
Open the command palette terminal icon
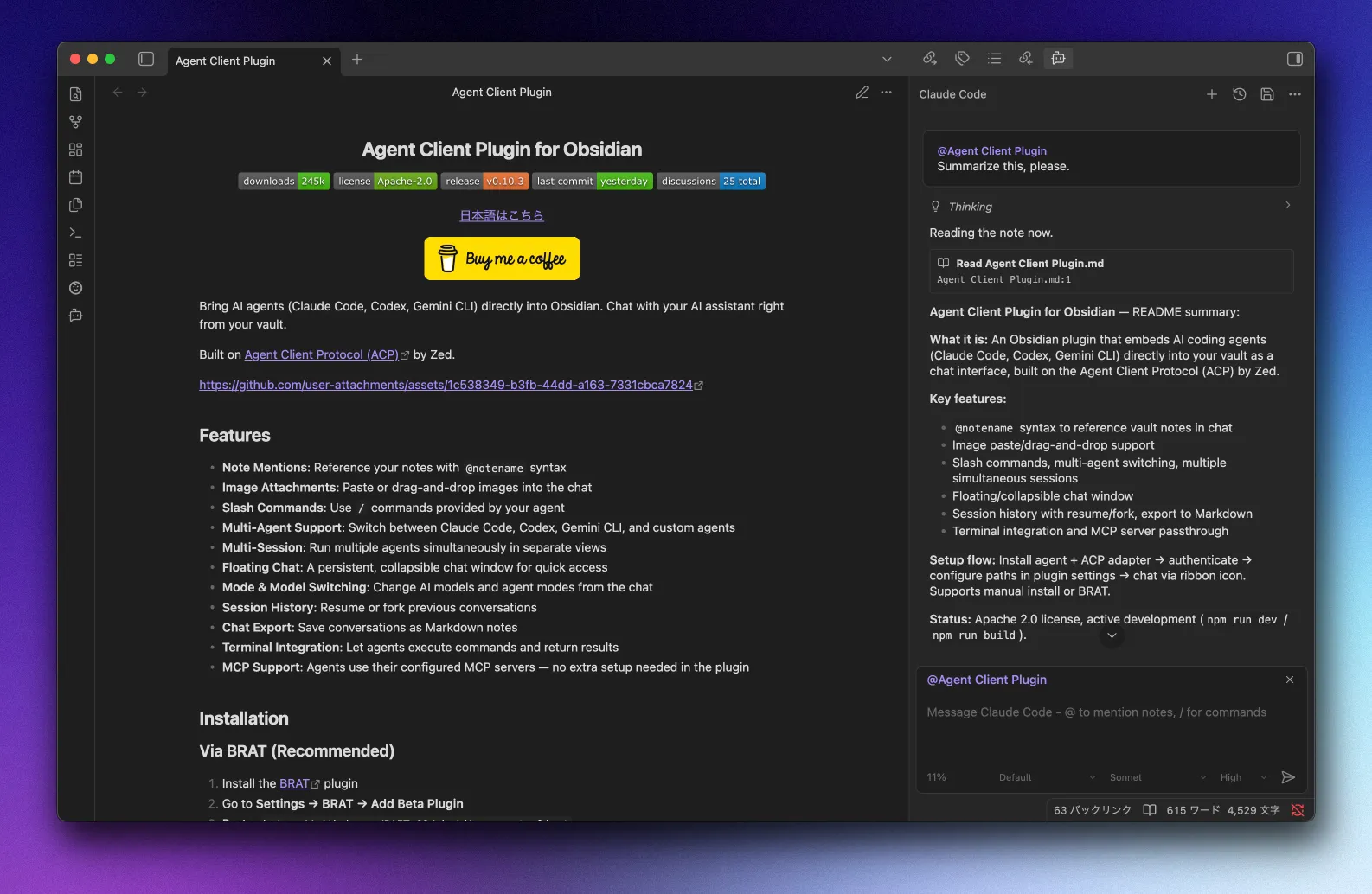(x=76, y=233)
